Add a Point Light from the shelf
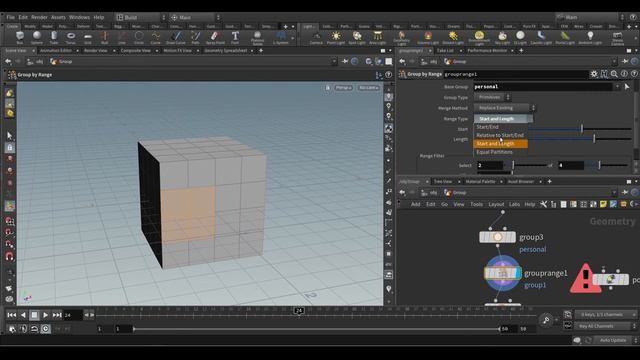Viewport: 640px width, 360px height. tap(336, 38)
